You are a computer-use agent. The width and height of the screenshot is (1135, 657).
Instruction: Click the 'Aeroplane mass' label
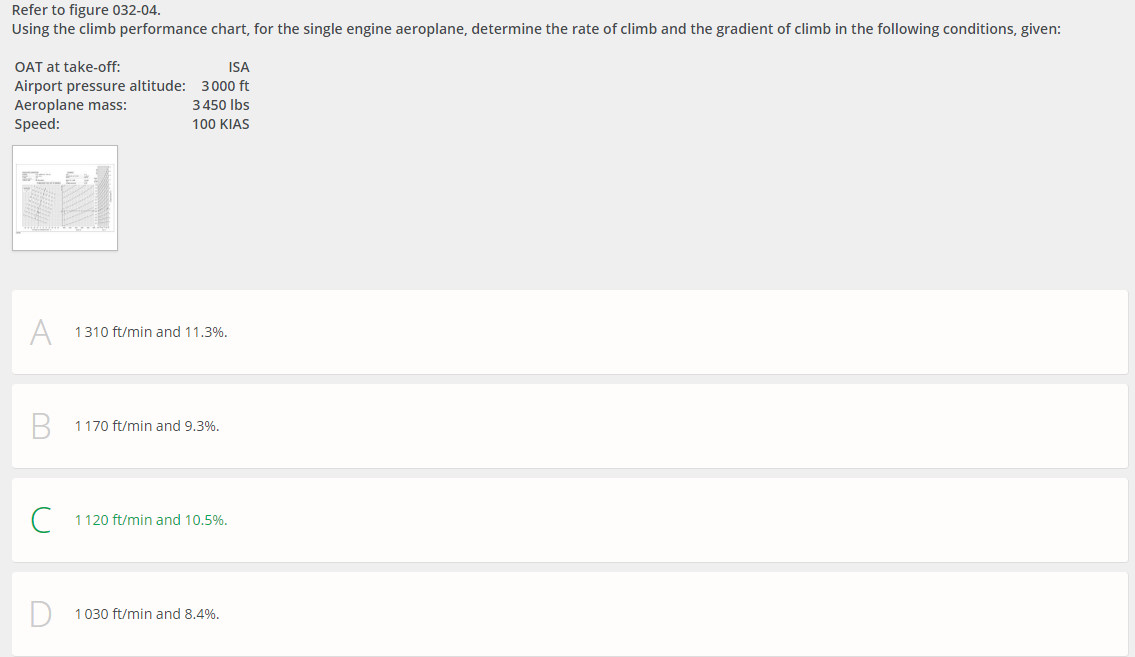click(x=70, y=105)
